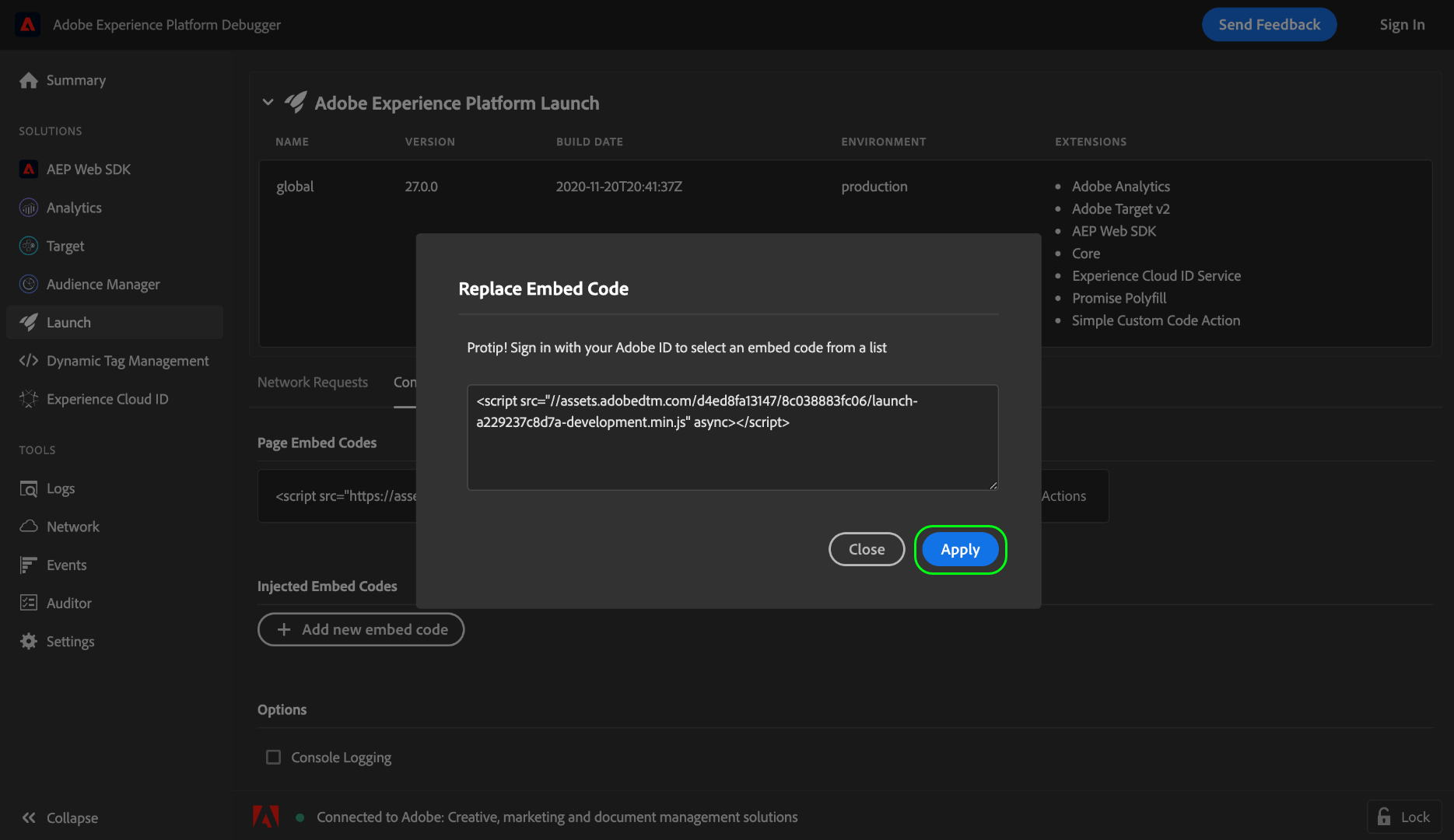Select the AEP Web SDK icon

(x=29, y=169)
